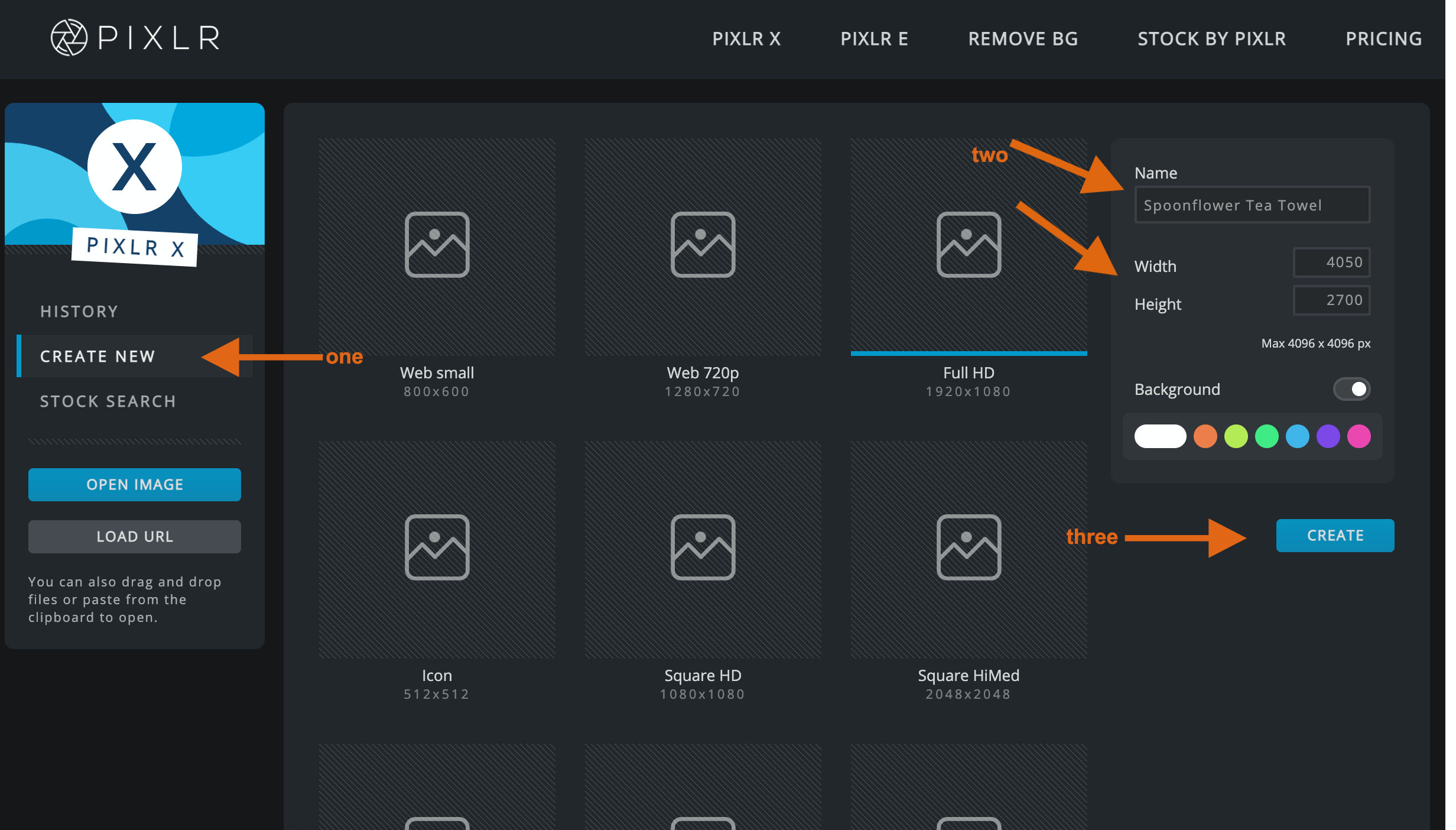Open Stock by Pixlr page
Screen dimensions: 1456x830
point(1211,39)
